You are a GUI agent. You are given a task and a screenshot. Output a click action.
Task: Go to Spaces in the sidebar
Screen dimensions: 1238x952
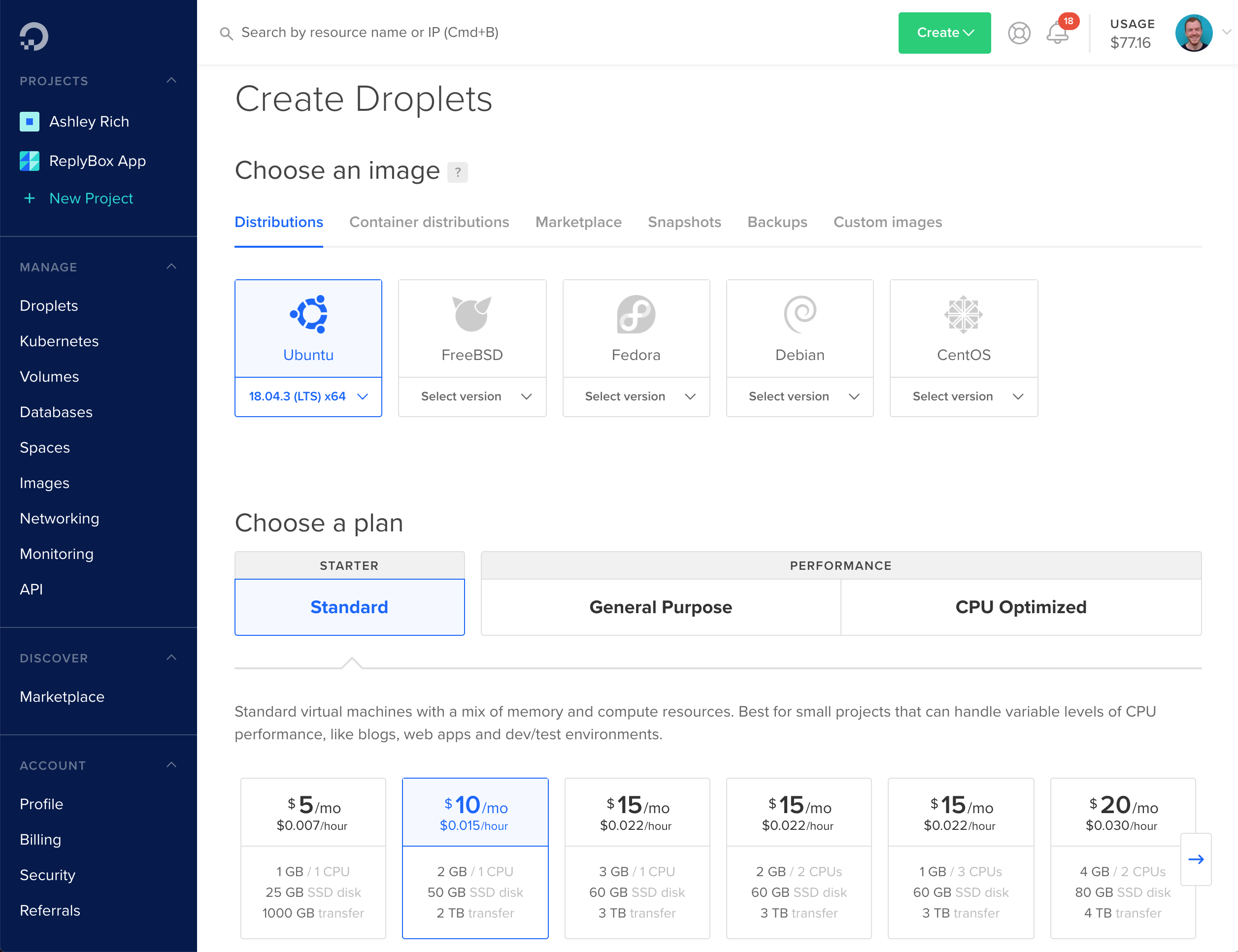click(45, 448)
